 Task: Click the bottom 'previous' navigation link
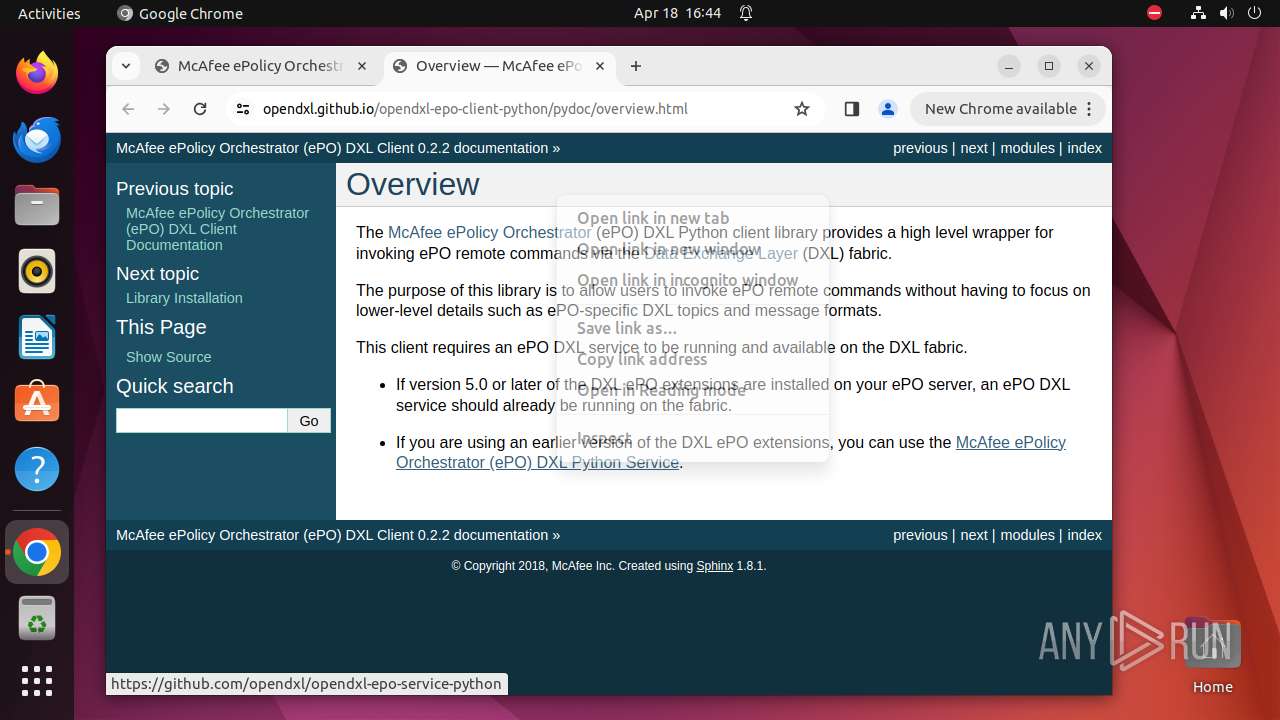[920, 535]
